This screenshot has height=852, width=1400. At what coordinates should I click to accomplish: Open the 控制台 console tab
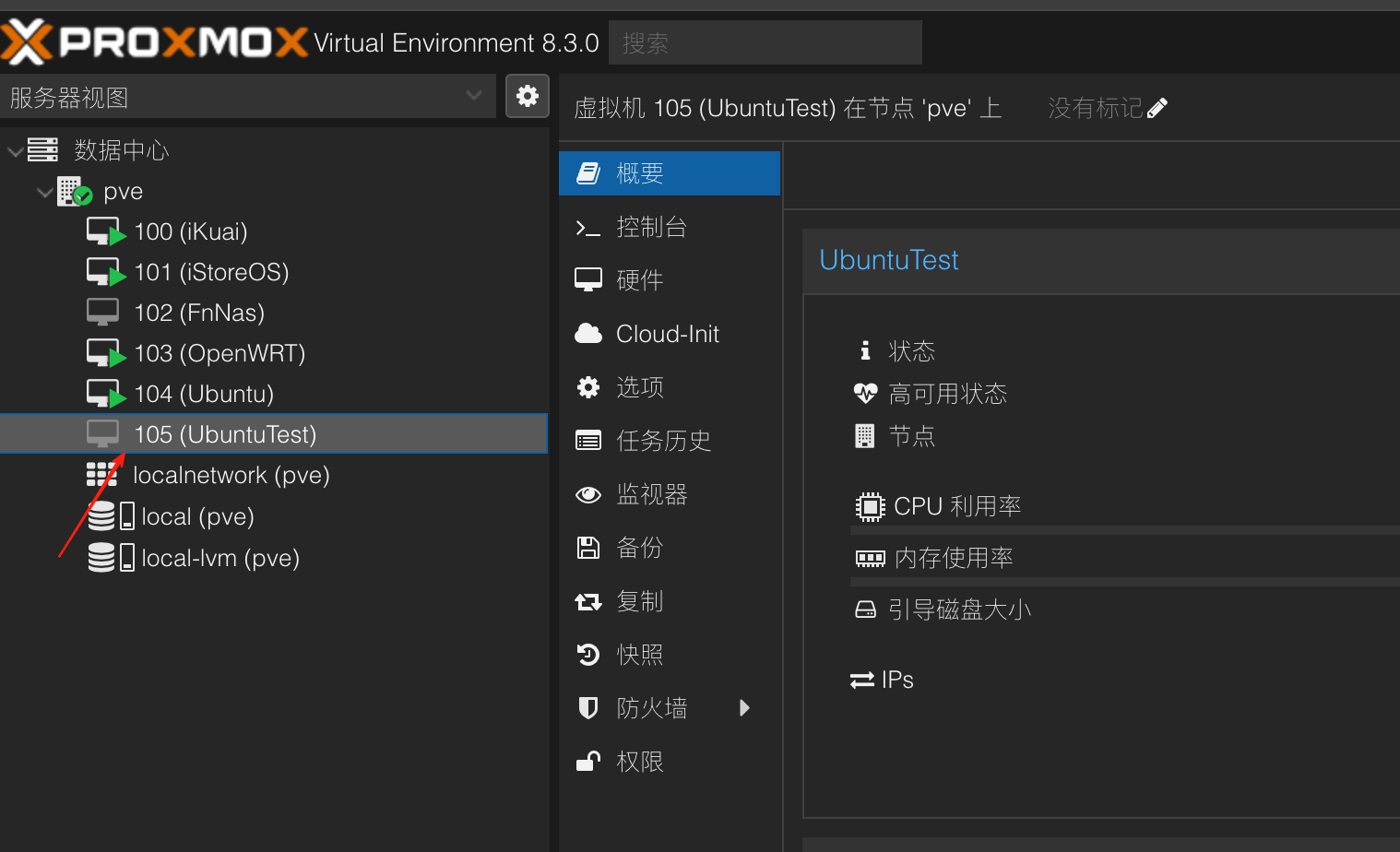click(x=651, y=227)
